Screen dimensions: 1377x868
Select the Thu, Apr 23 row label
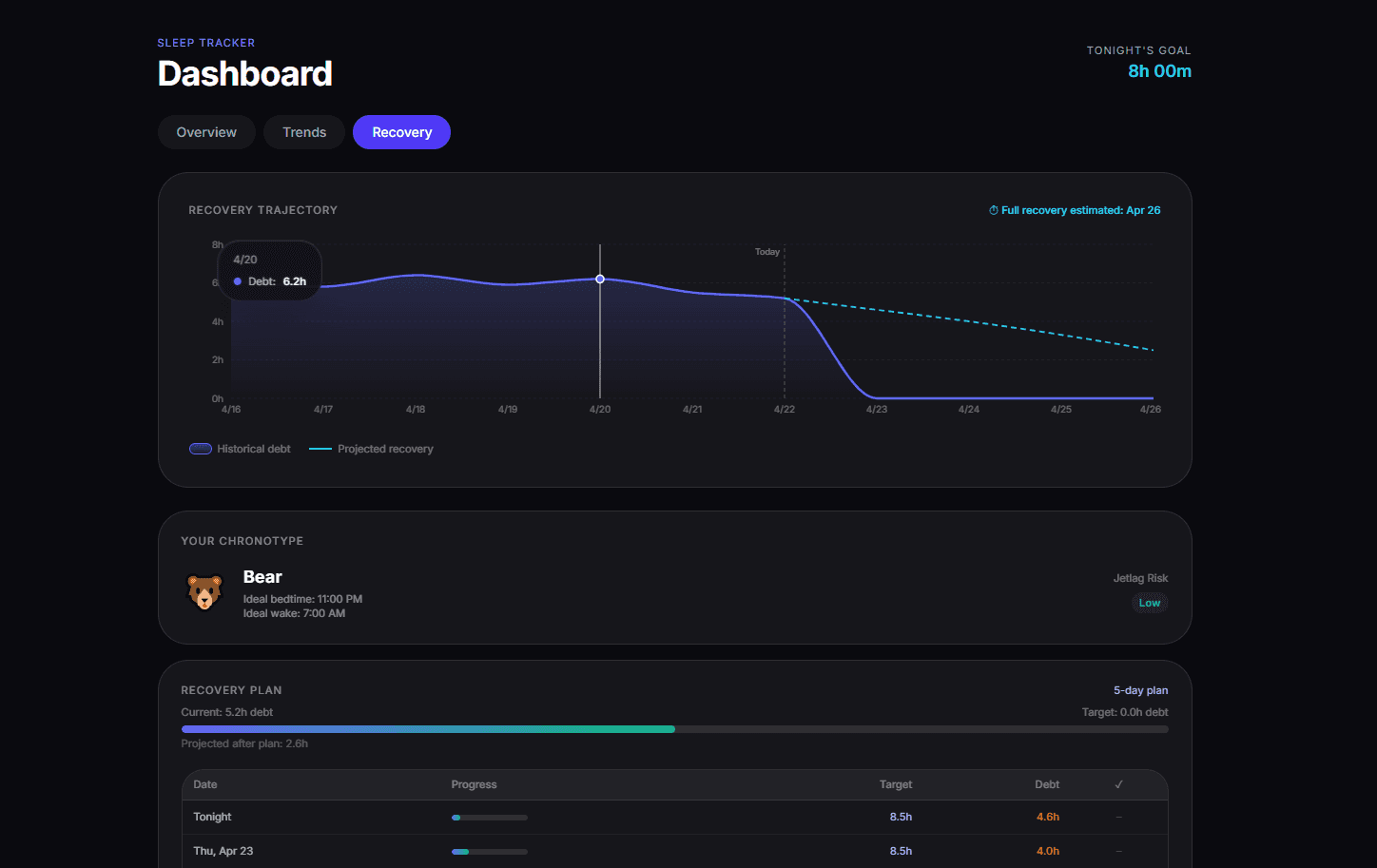point(223,851)
